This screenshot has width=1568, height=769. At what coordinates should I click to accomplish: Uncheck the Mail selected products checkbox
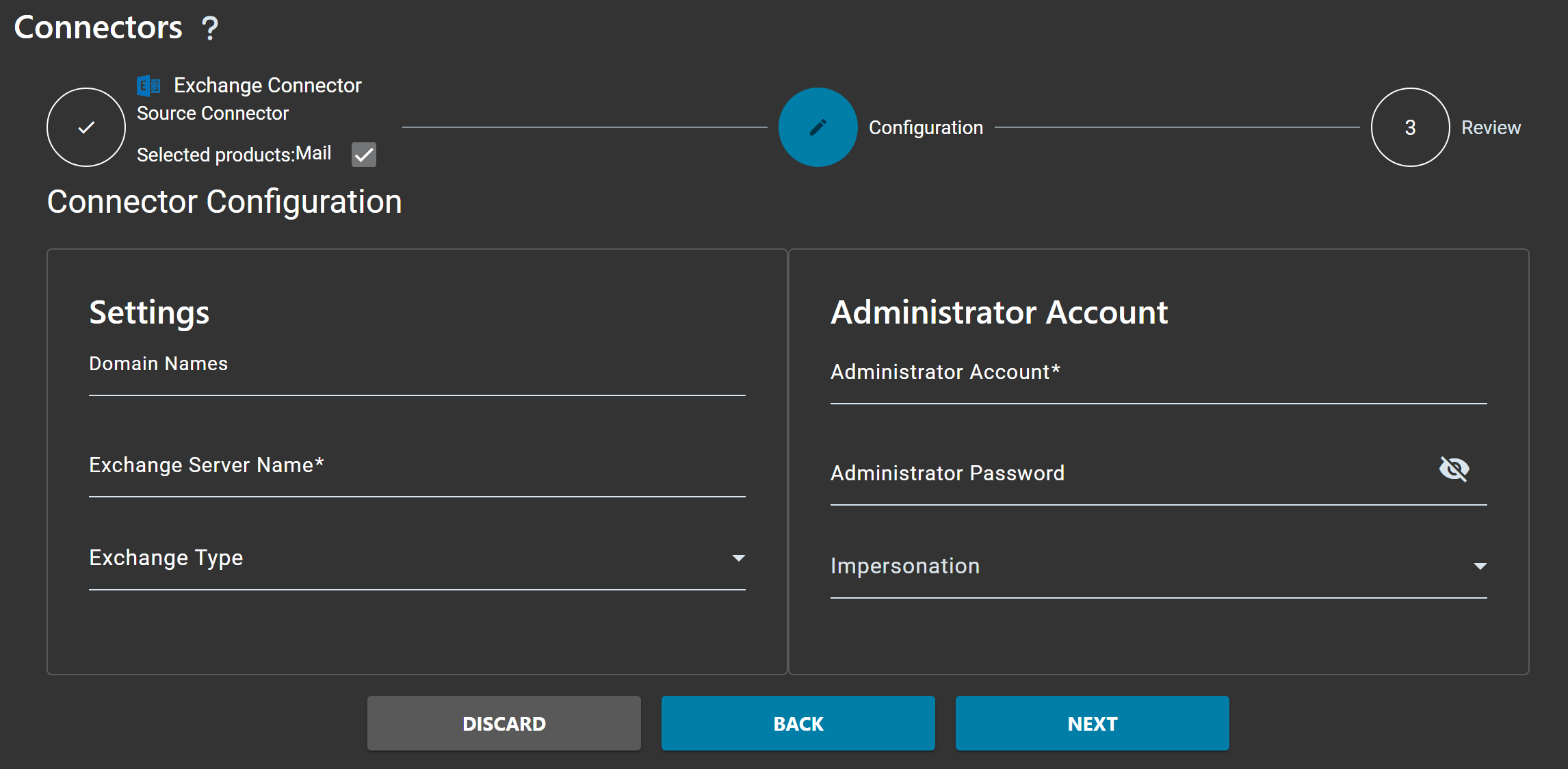click(x=364, y=155)
